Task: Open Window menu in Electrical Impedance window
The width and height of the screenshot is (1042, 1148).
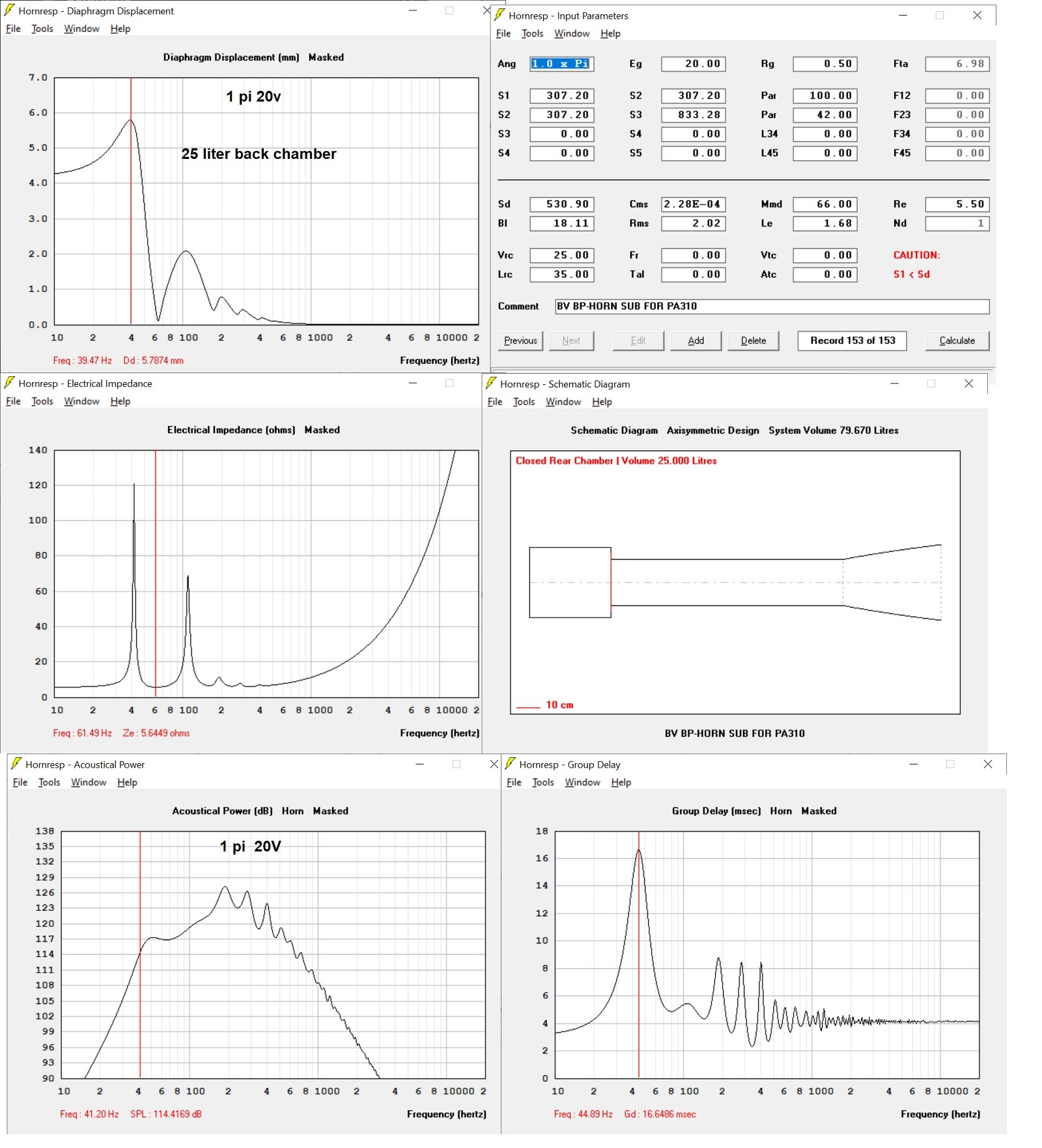Action: 81,401
